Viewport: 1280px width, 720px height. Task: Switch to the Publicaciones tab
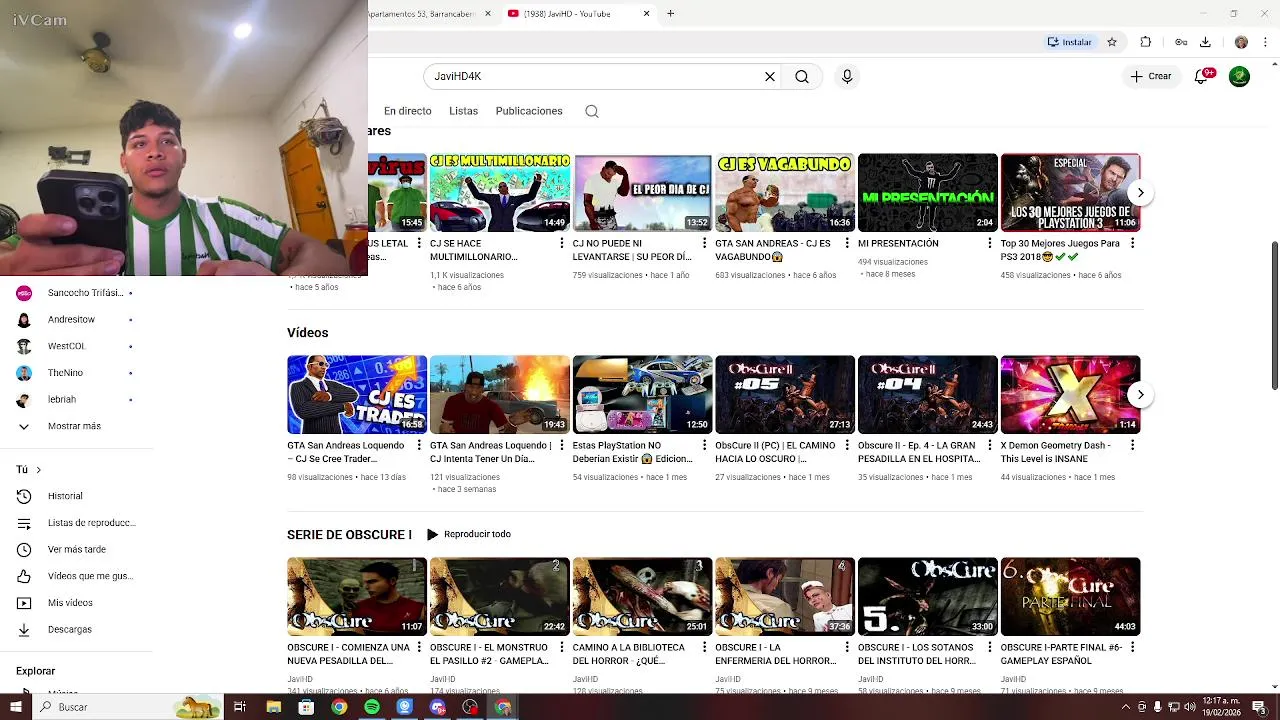(x=529, y=111)
